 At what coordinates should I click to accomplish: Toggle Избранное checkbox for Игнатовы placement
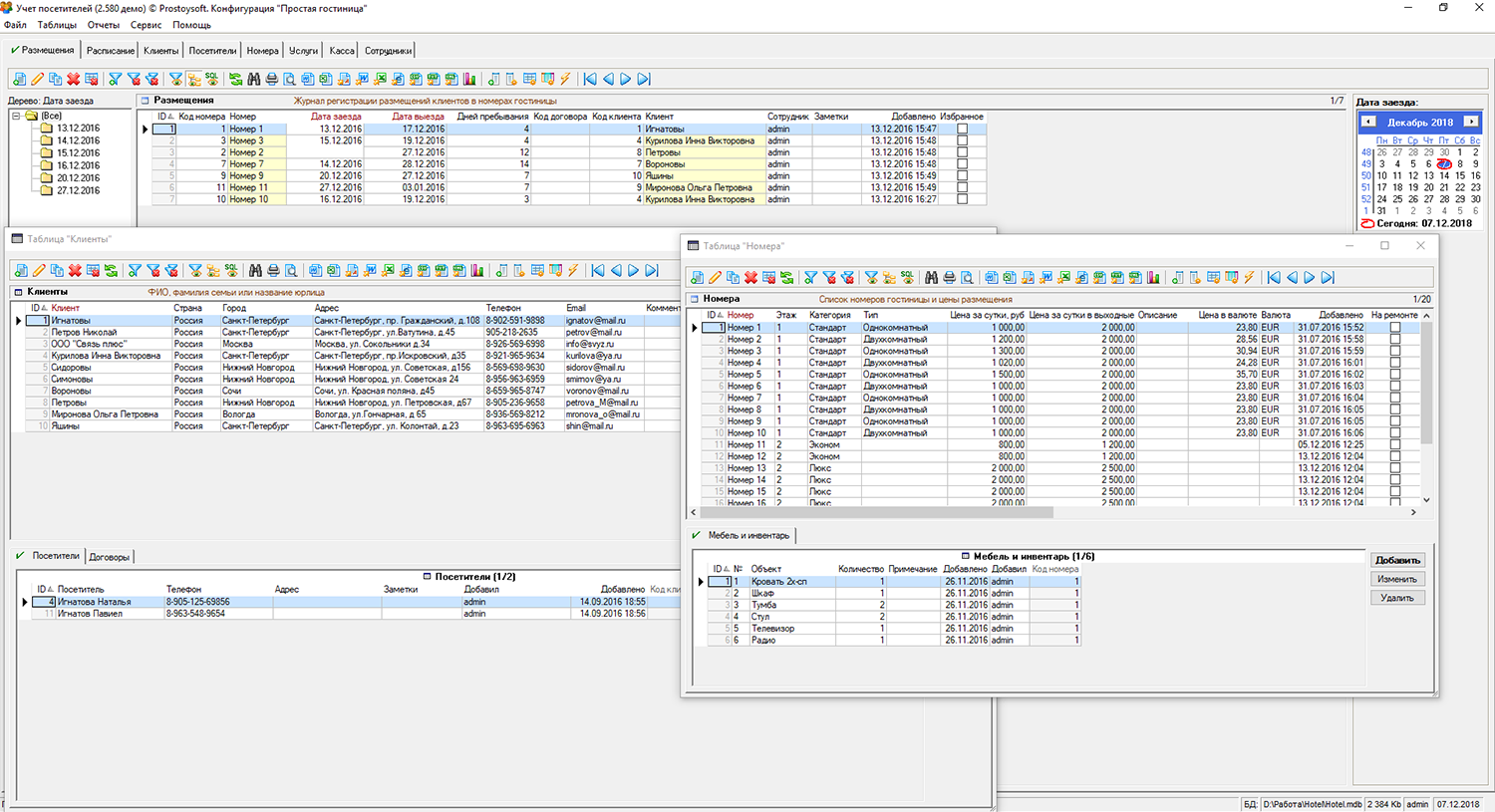962,129
